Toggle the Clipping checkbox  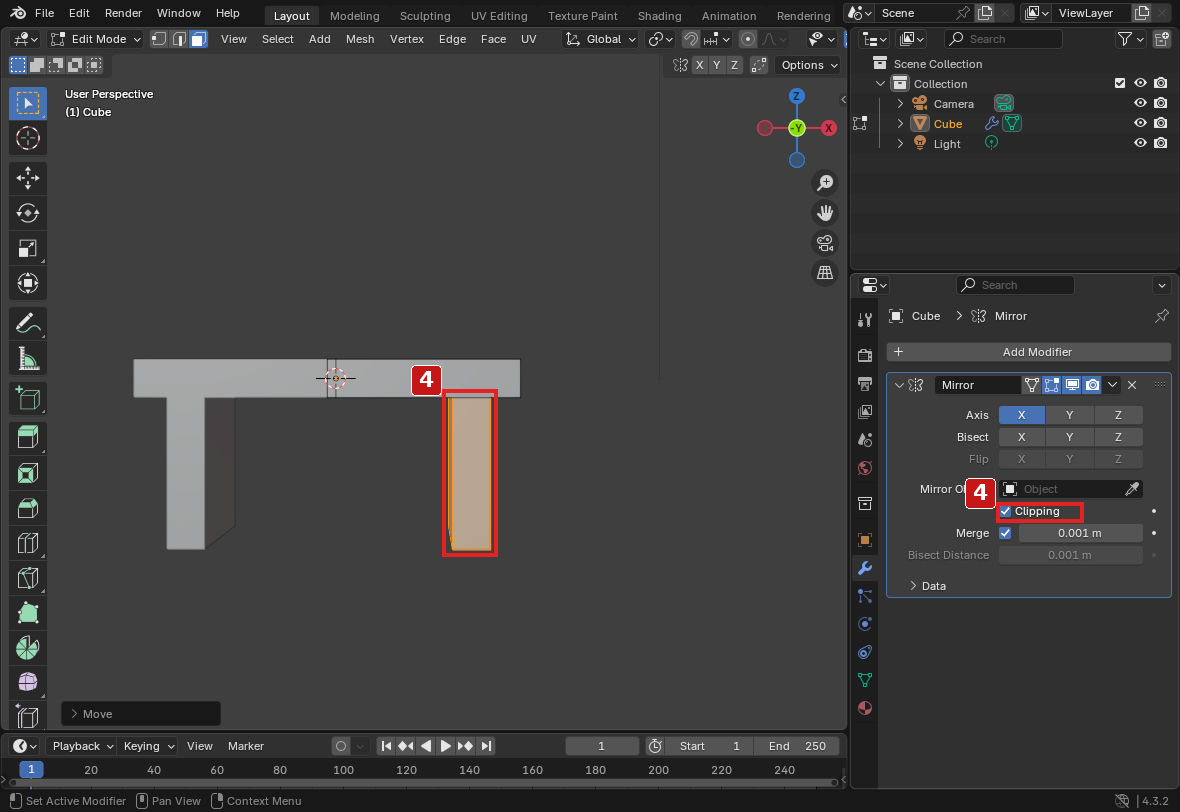[x=1005, y=511]
